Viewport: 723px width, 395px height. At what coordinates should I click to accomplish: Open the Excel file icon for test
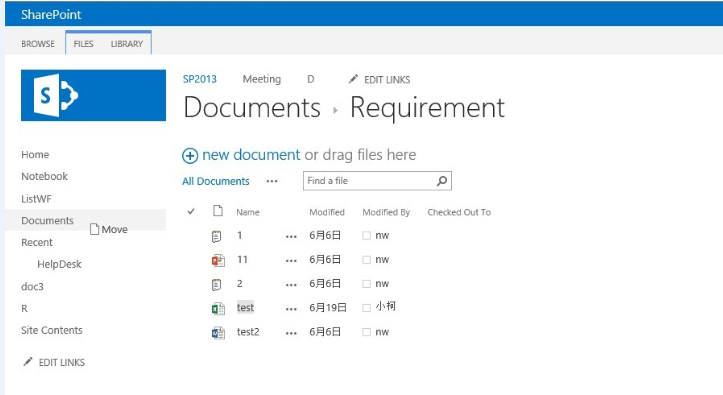[218, 308]
